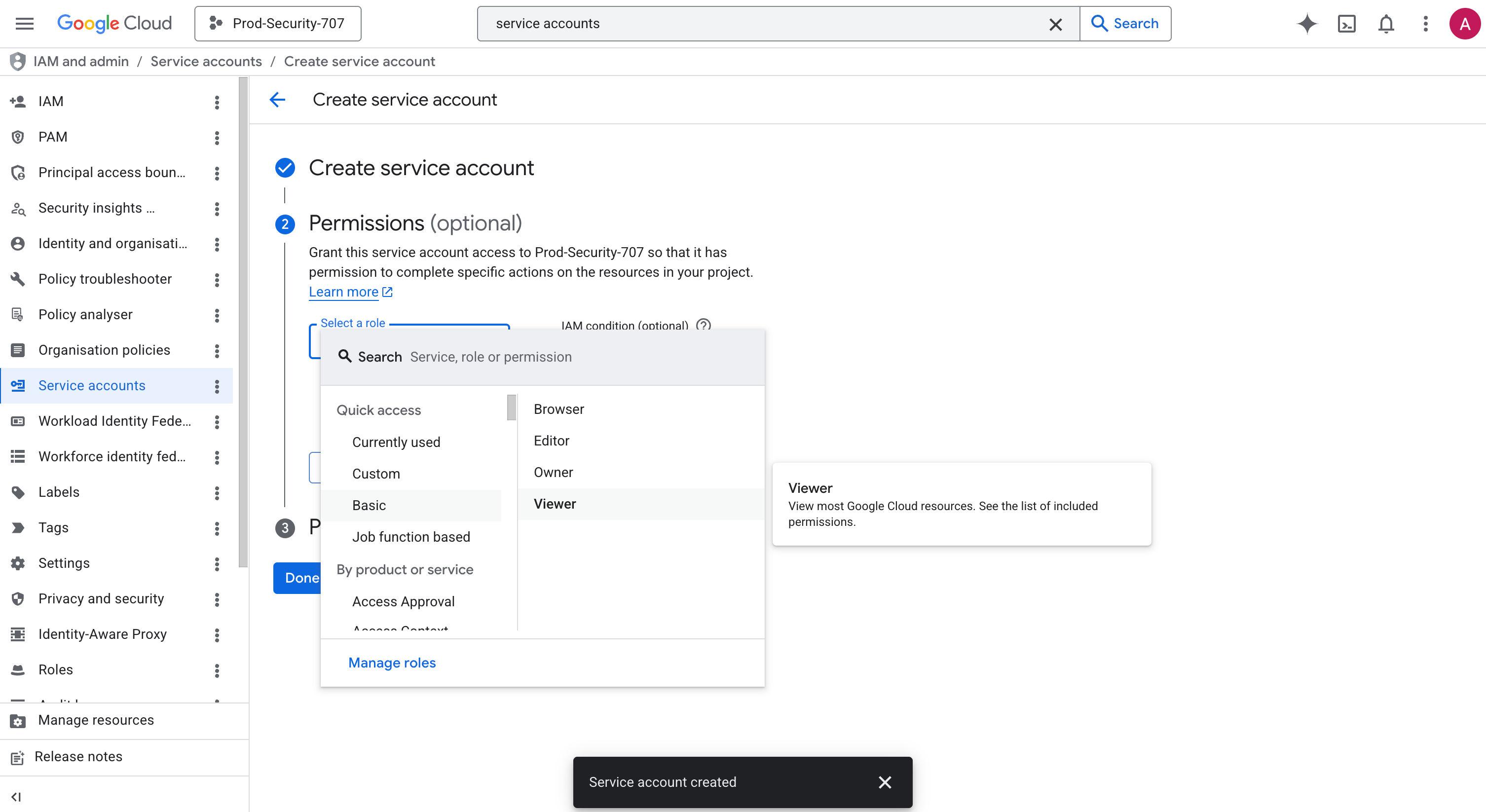The image size is (1486, 812).
Task: Click the Privacy and security shield icon
Action: [x=18, y=598]
